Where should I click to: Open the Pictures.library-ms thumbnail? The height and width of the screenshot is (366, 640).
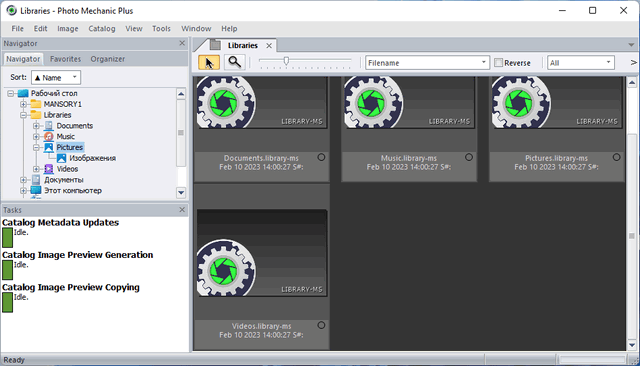(x=557, y=102)
